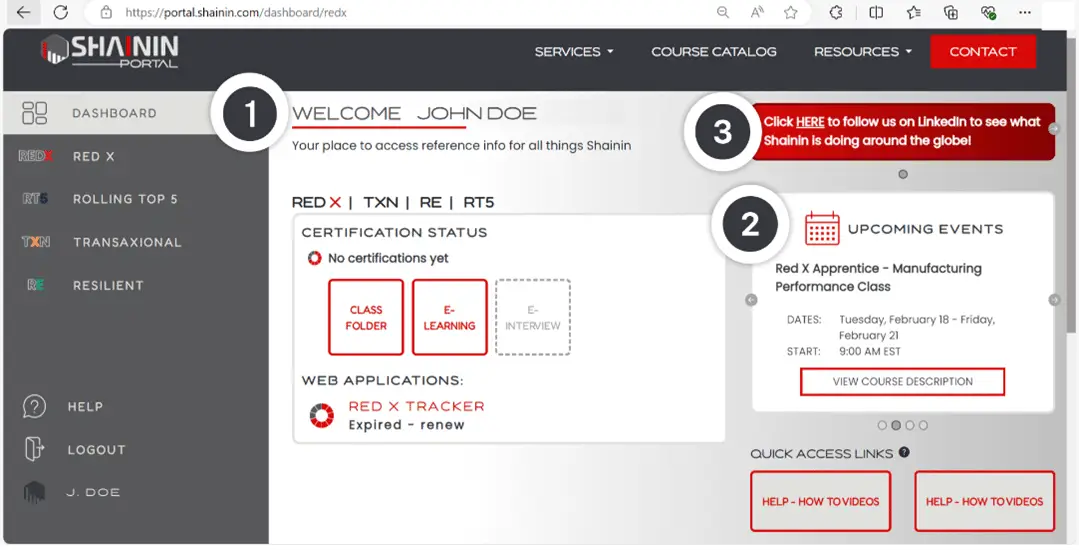Advance banner with its right arrow
The image size is (1079, 550).
[1054, 128]
